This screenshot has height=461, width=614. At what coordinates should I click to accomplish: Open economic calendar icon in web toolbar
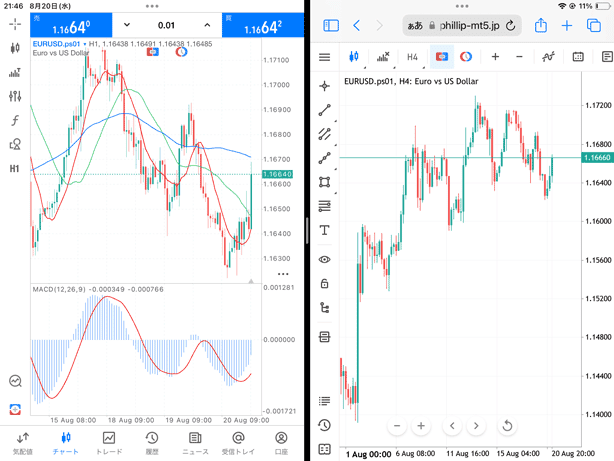point(578,57)
